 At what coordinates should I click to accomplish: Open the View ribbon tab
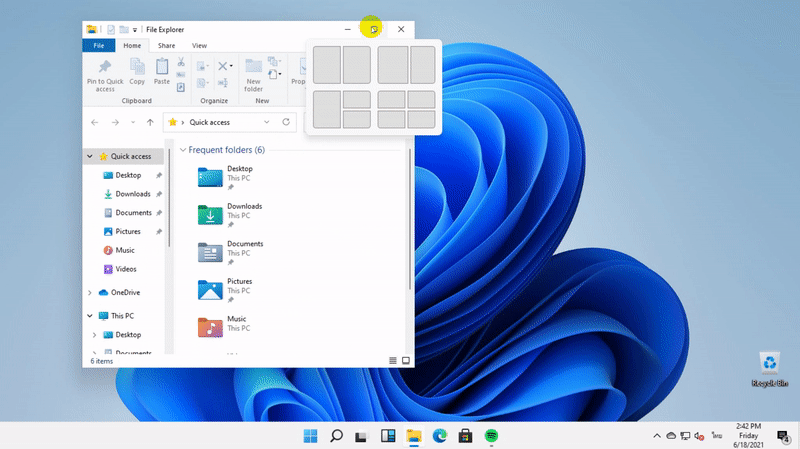199,45
